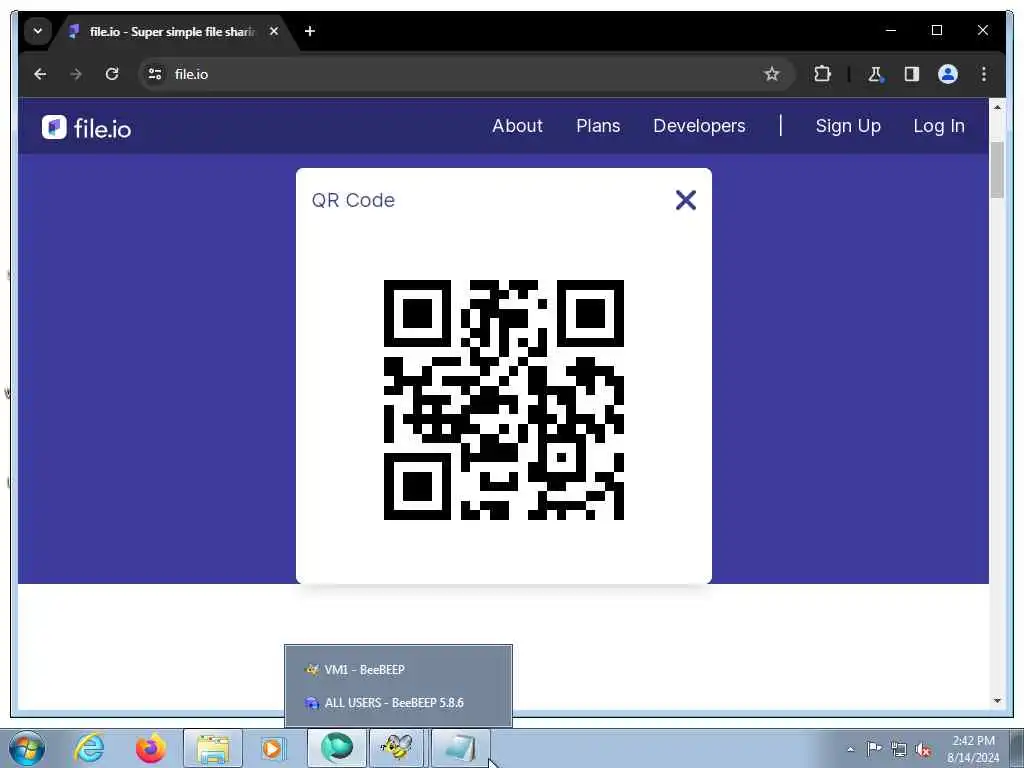
Task: Open Chrome Labs flask icon
Action: (876, 74)
